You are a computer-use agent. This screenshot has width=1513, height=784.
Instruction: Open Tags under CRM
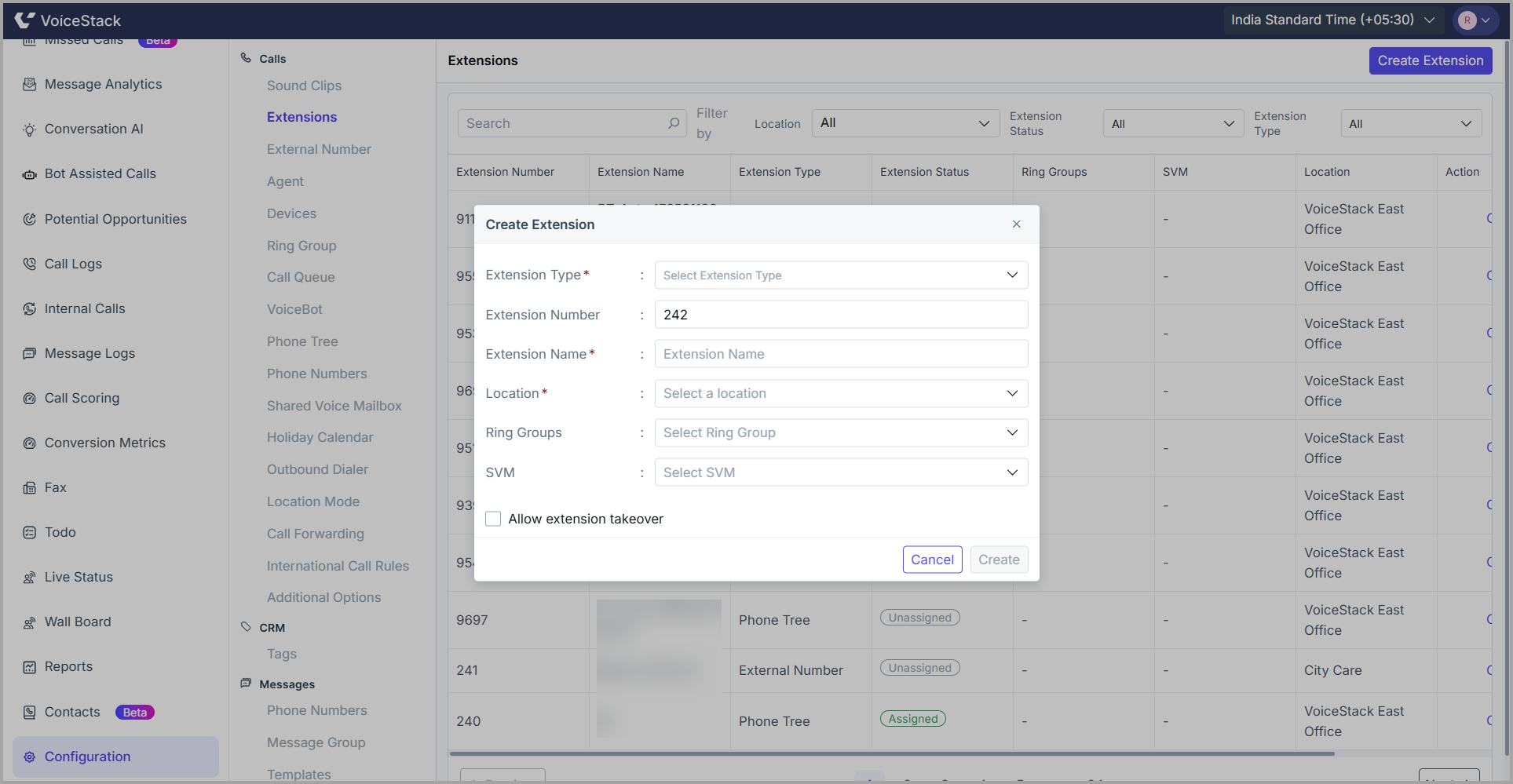click(281, 654)
